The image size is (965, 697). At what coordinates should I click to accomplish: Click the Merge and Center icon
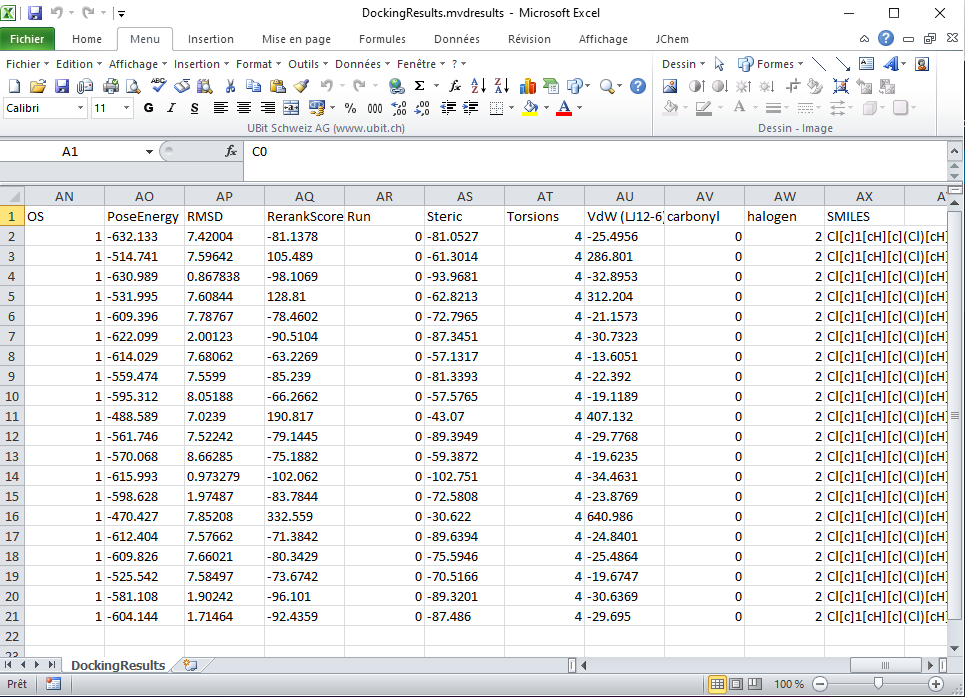(290, 108)
